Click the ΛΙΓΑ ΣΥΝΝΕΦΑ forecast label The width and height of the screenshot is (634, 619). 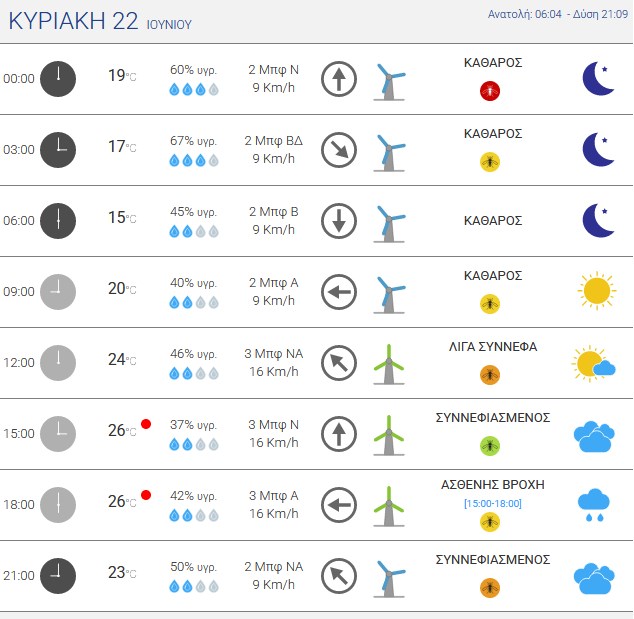click(x=492, y=347)
